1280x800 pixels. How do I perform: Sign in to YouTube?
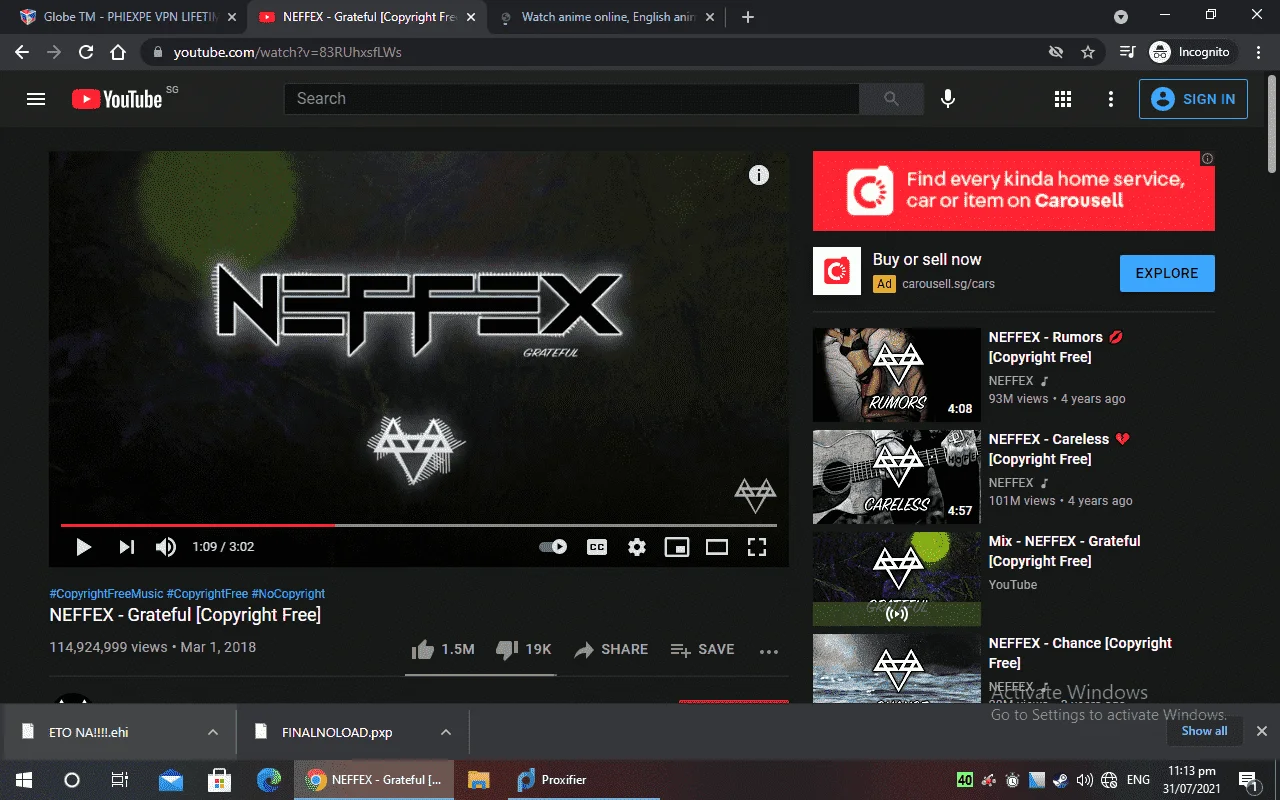[1193, 99]
